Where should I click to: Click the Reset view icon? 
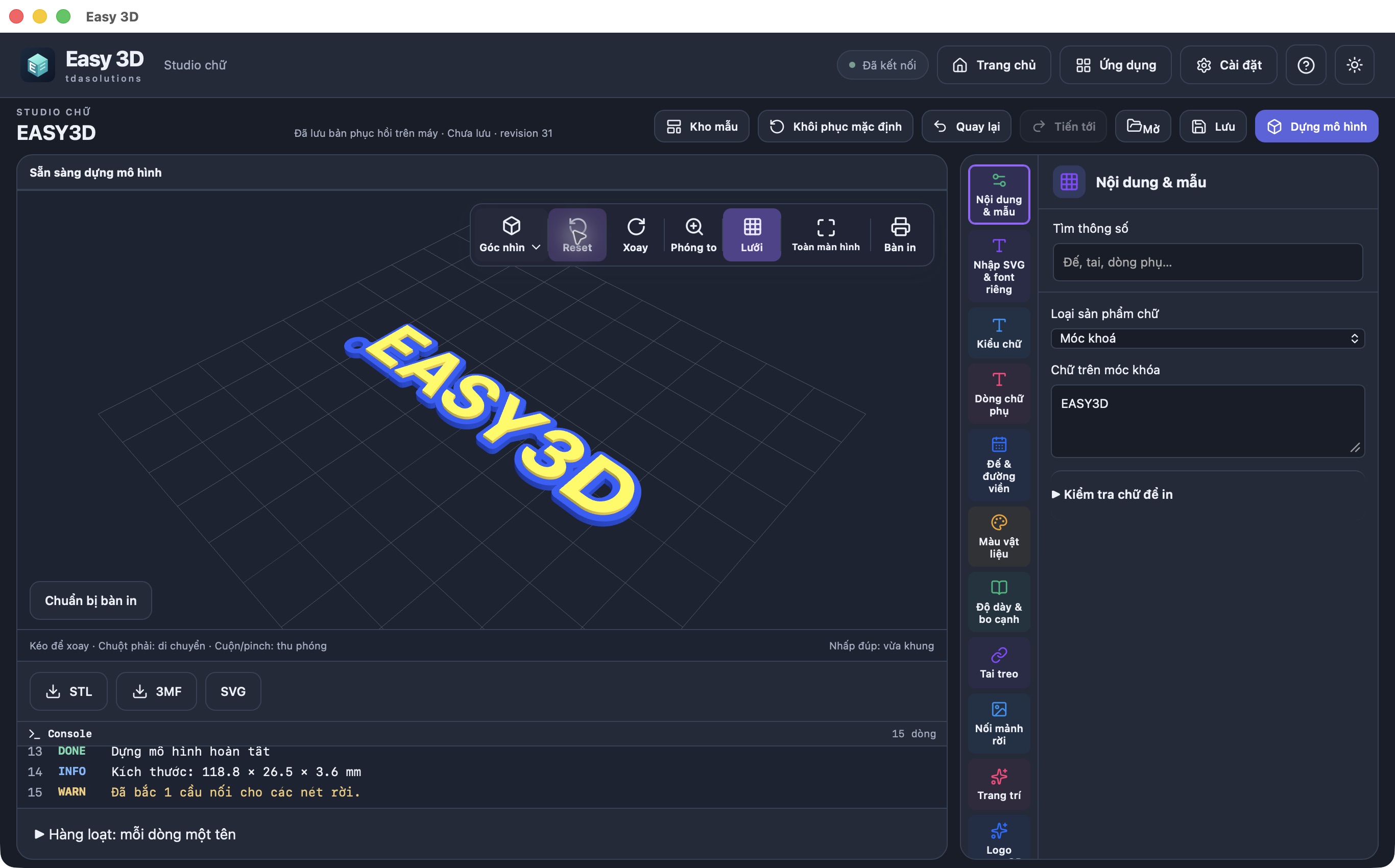pyautogui.click(x=577, y=235)
